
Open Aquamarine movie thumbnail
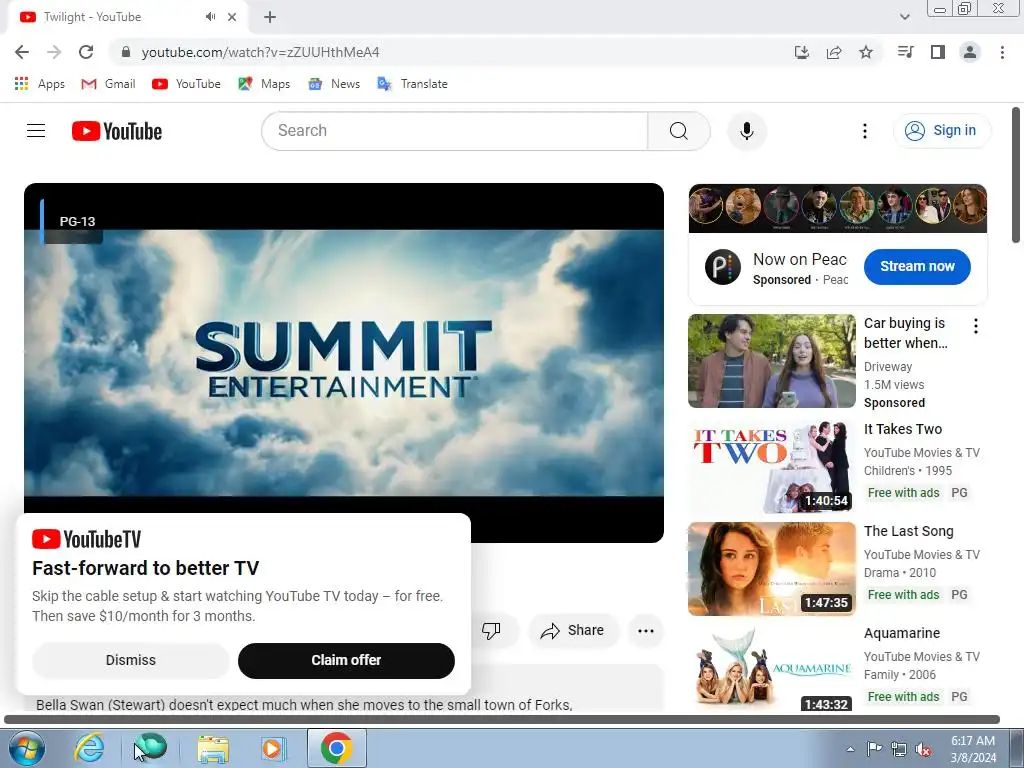click(x=771, y=667)
